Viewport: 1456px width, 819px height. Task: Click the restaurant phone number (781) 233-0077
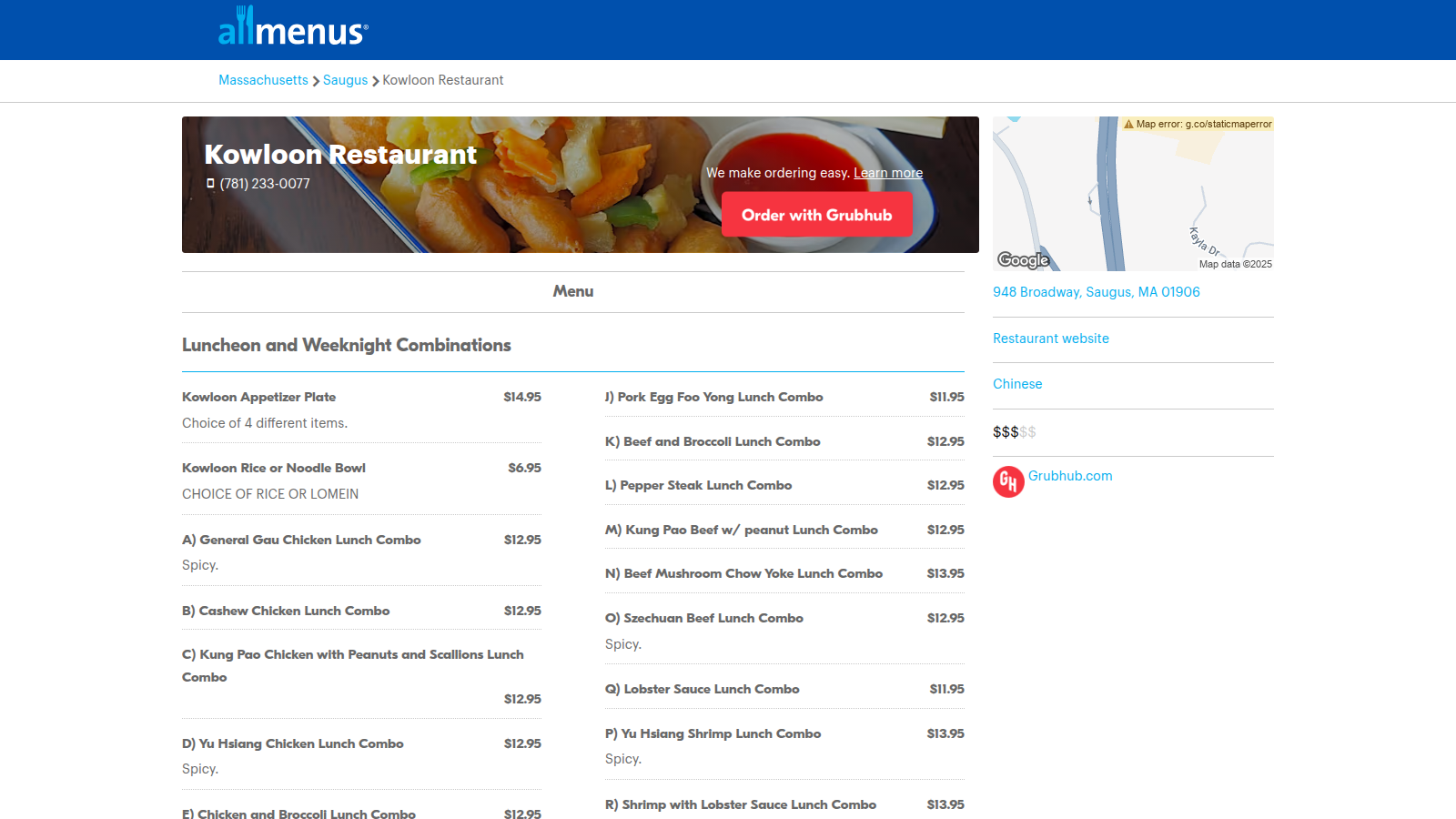tap(265, 184)
